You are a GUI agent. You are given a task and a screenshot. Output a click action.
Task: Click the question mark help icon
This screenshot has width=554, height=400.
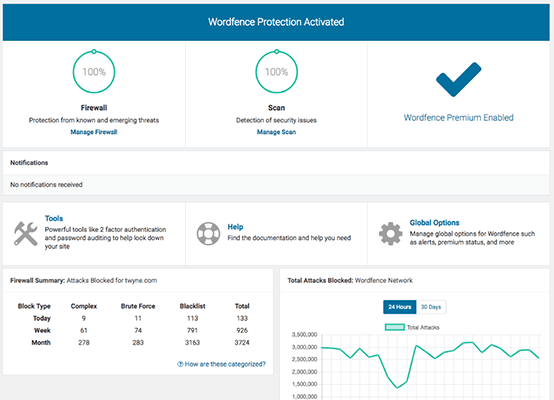pyautogui.click(x=180, y=364)
